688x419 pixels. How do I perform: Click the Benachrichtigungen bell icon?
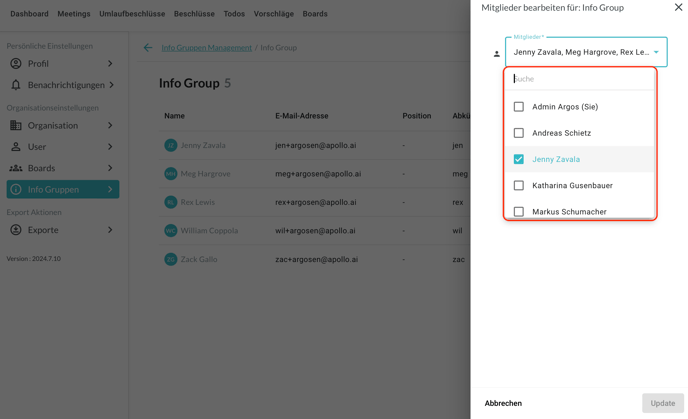[16, 85]
